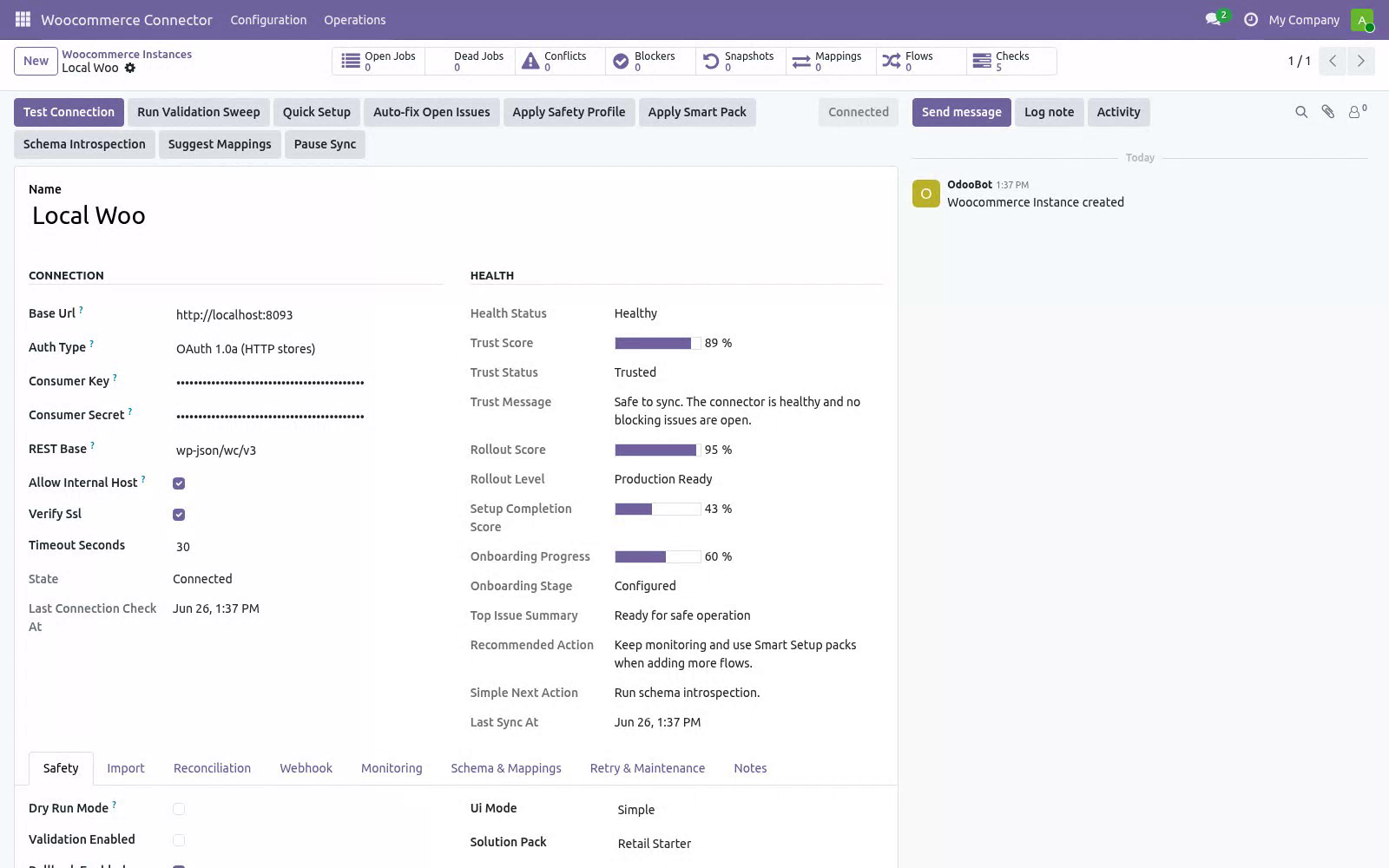Show followers with the person icon

coord(1356,111)
